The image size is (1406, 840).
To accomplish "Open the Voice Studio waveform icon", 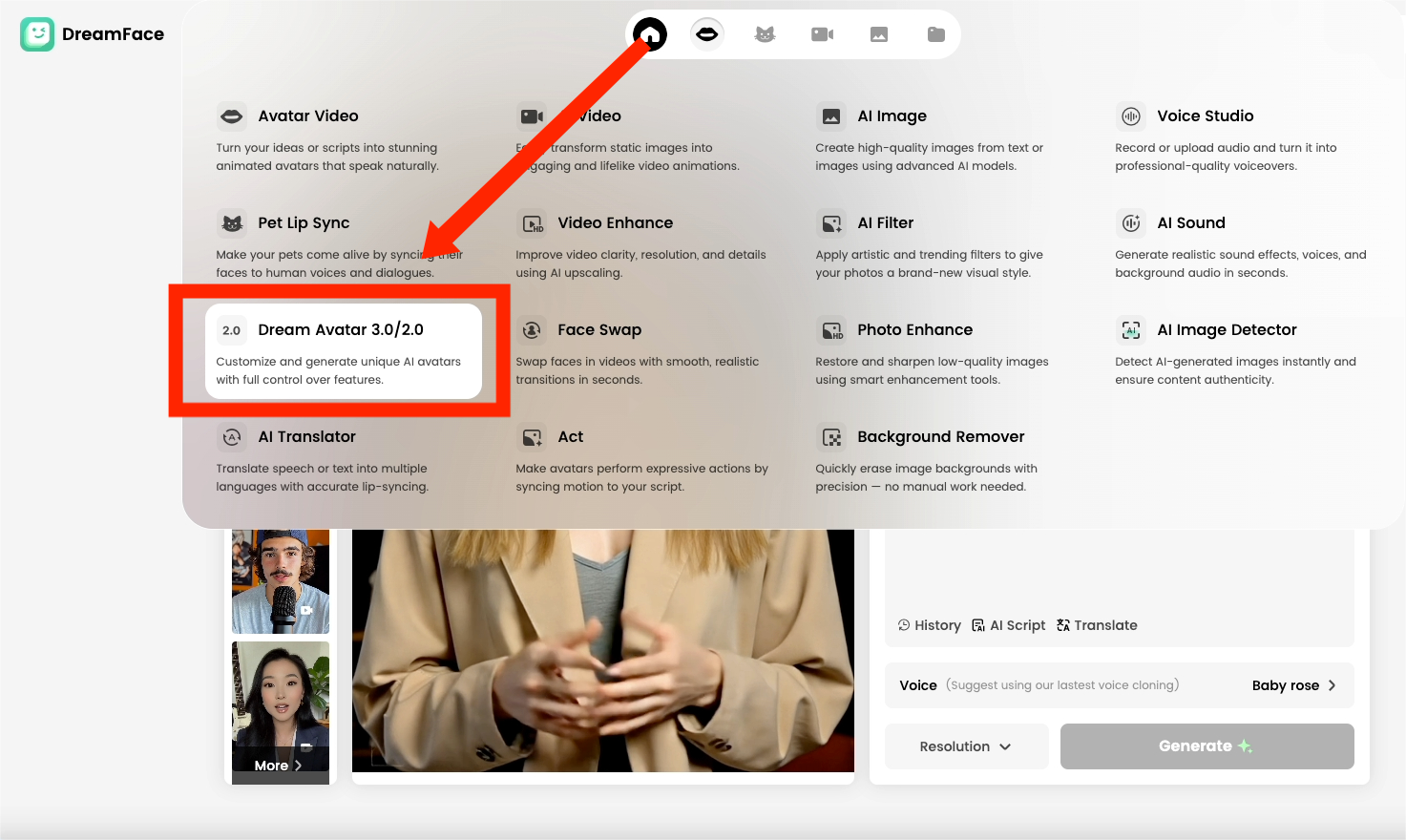I will (1131, 116).
